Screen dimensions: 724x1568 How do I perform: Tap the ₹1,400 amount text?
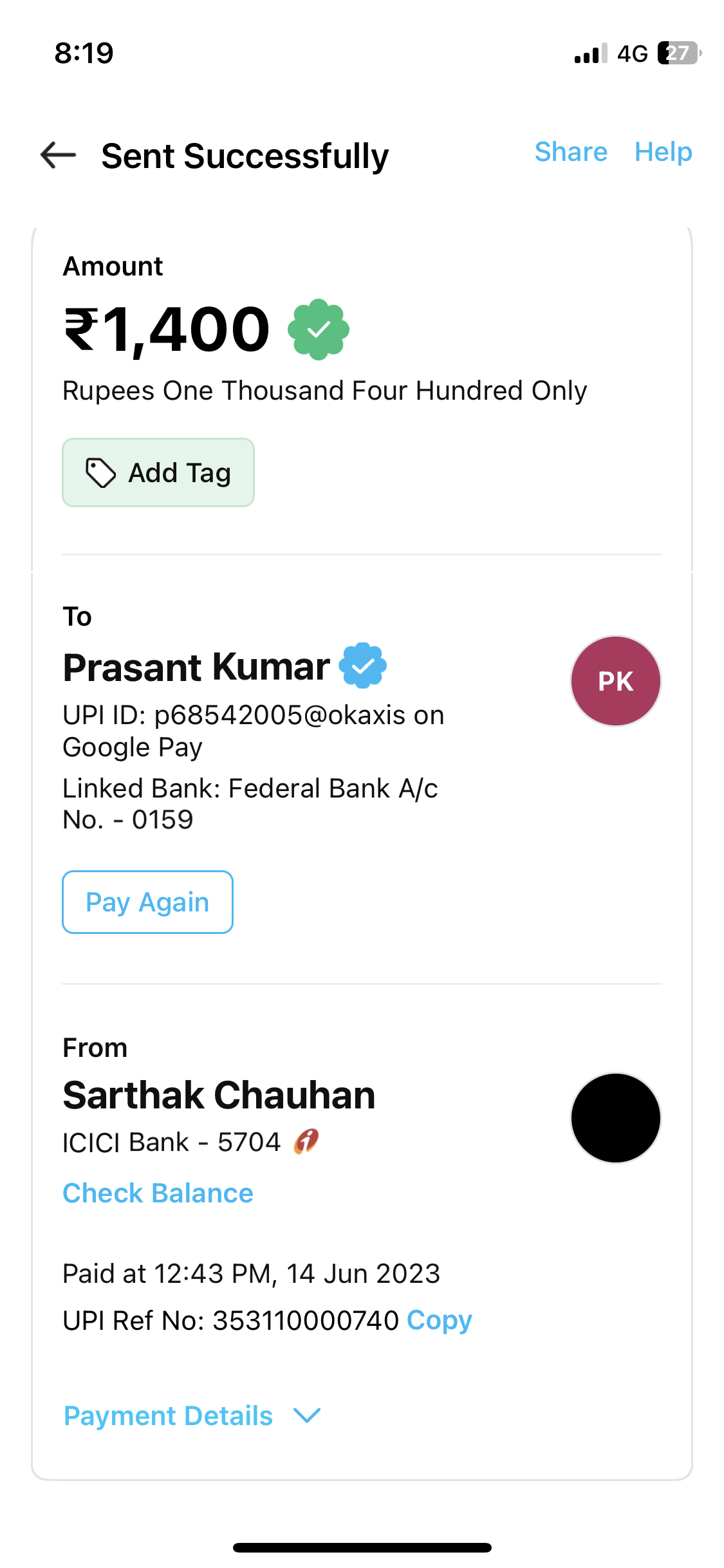167,330
